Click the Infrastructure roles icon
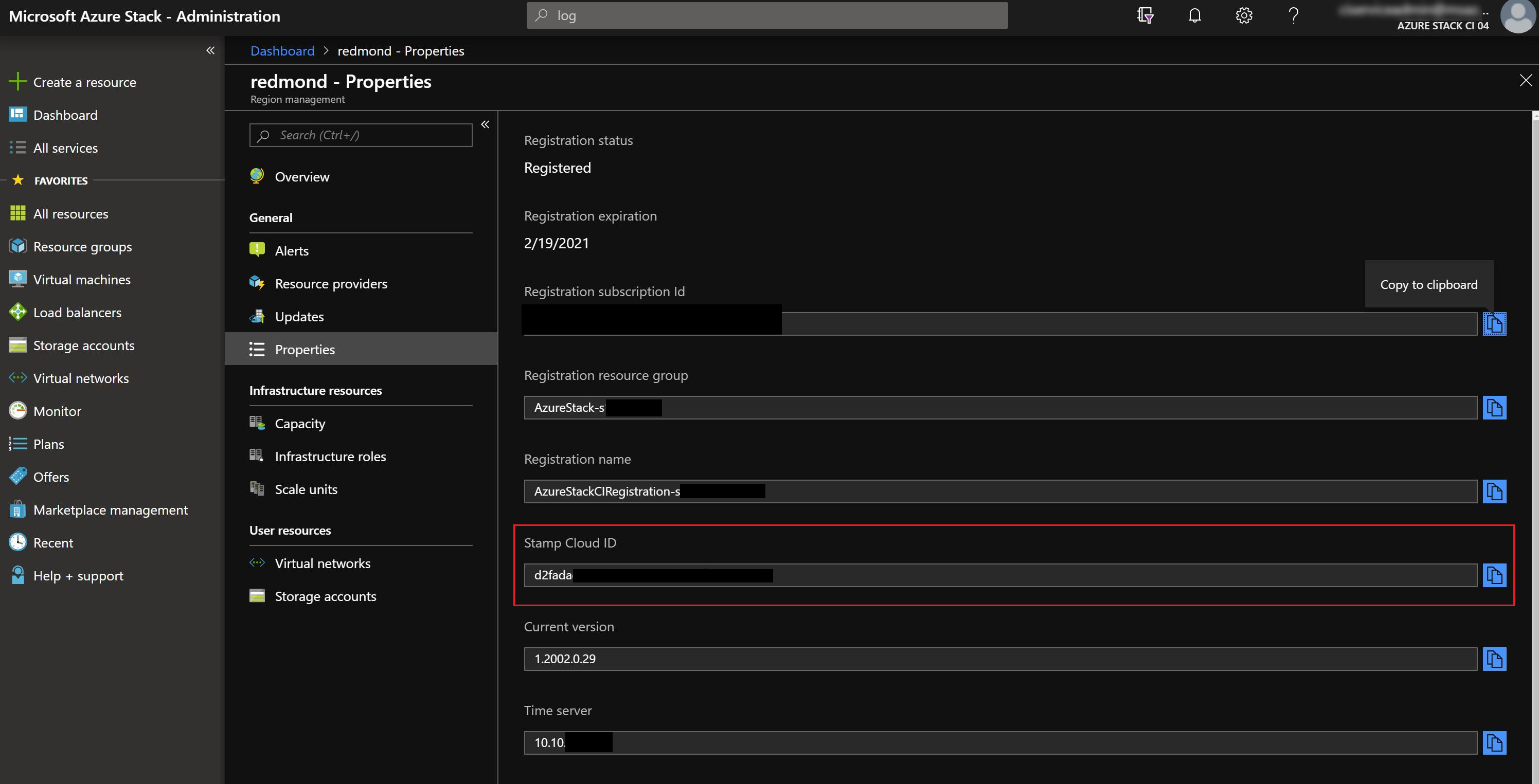Screen dimensions: 1539x784 (x=258, y=455)
